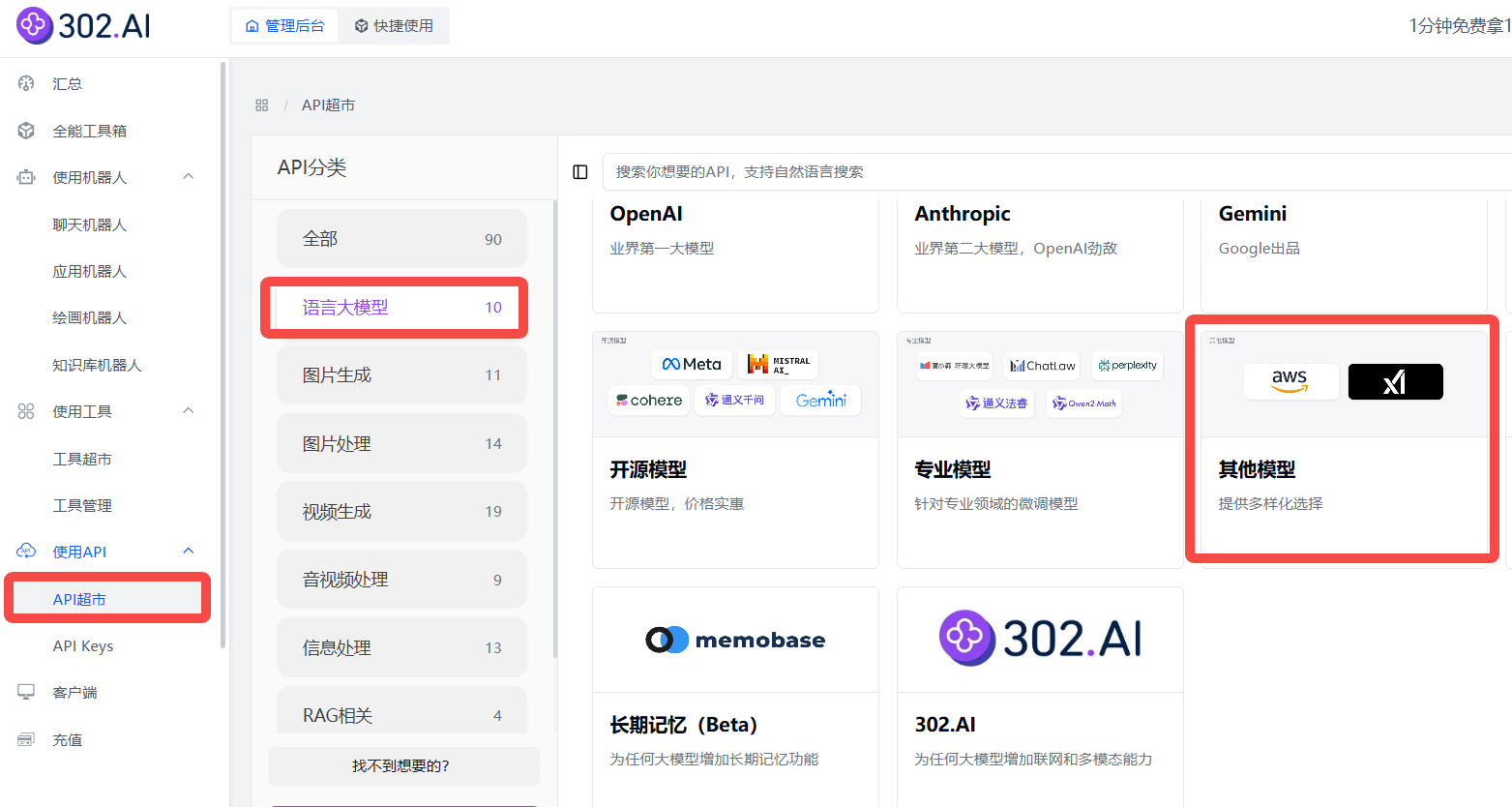Image resolution: width=1512 pixels, height=807 pixels.
Task: Click the 通义法睿 logo
Action: pos(996,403)
